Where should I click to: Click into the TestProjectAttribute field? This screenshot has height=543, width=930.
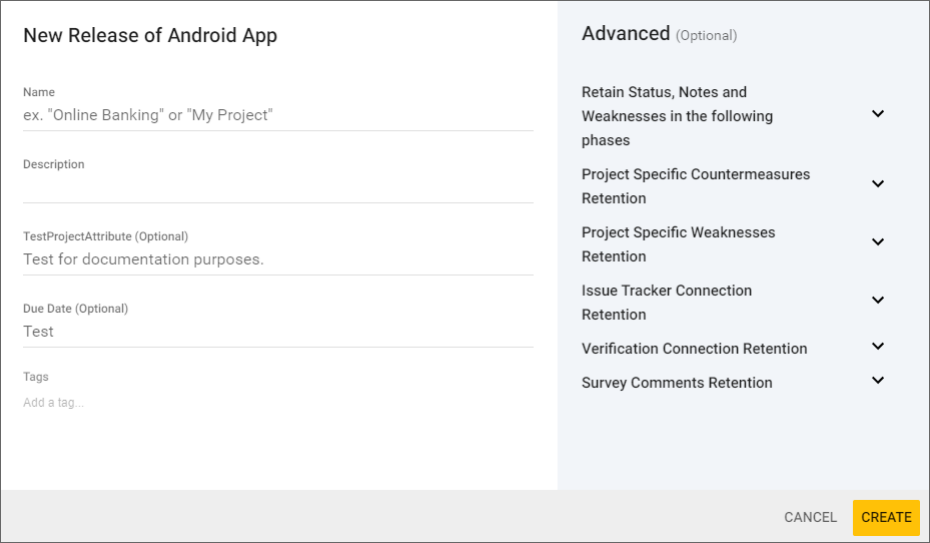[277, 259]
